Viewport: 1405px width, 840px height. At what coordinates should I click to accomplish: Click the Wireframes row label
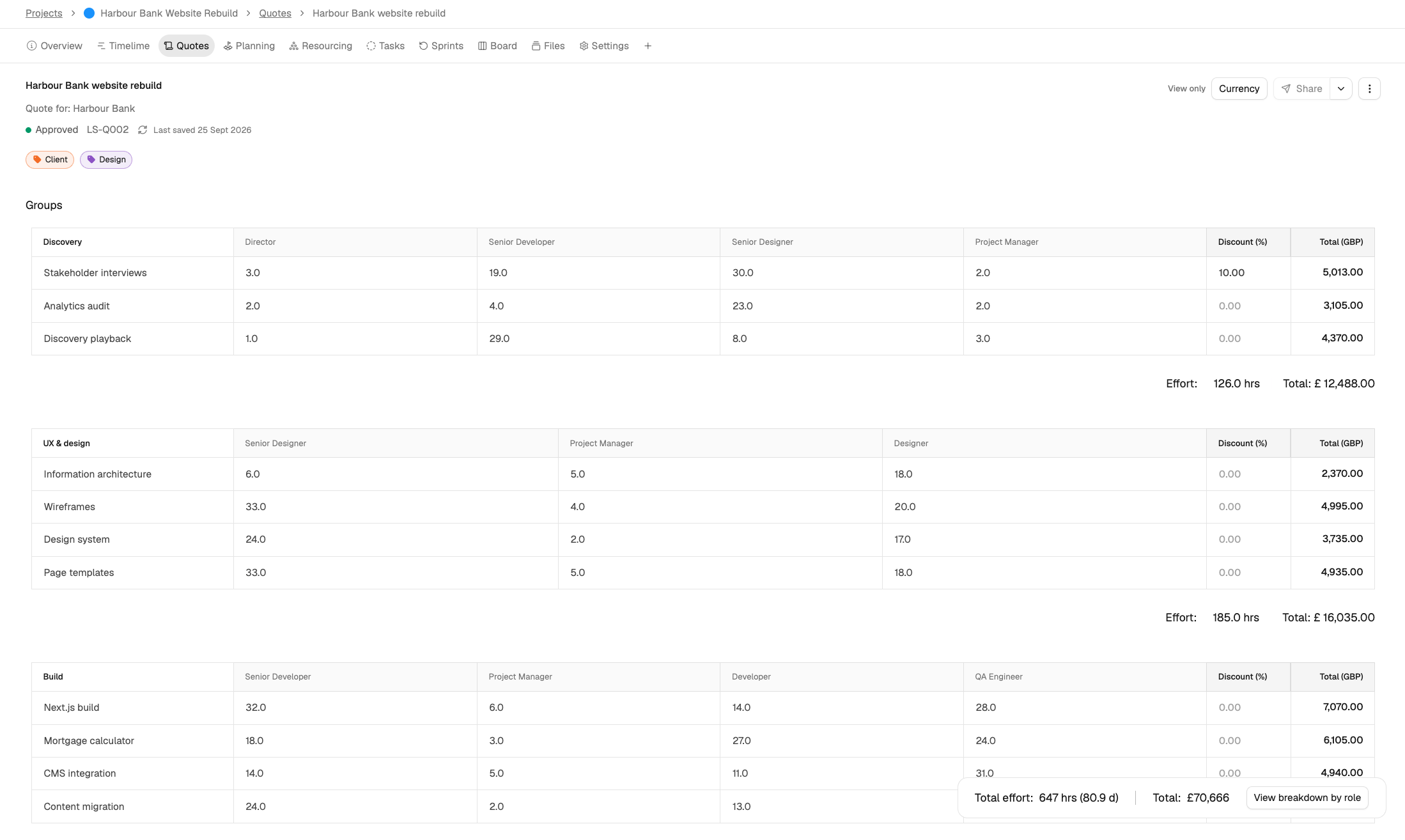click(x=70, y=507)
